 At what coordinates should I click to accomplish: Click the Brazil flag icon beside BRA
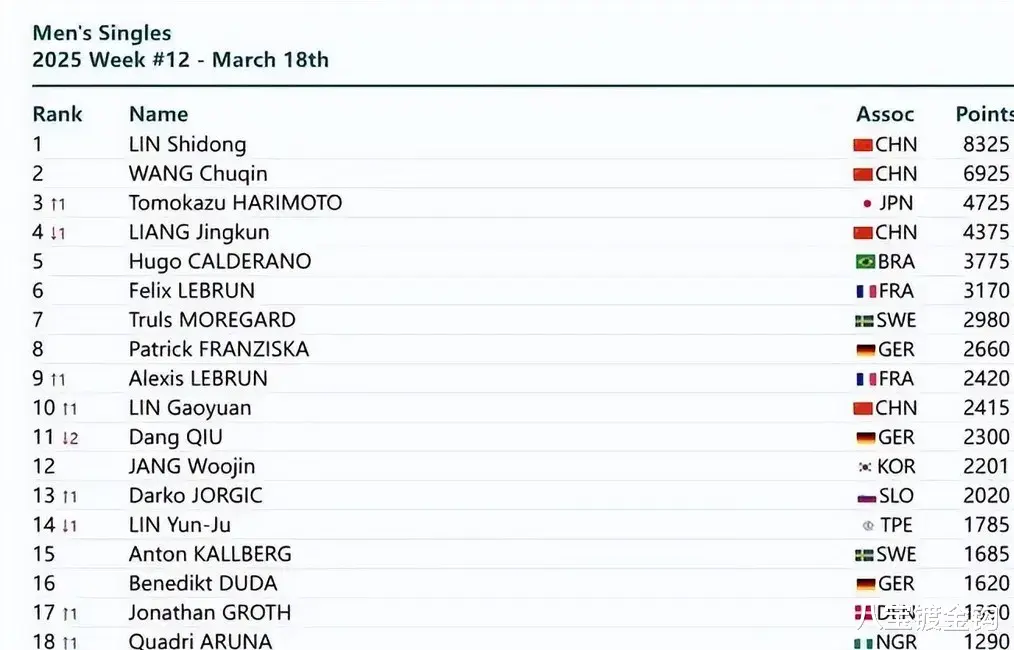(865, 261)
